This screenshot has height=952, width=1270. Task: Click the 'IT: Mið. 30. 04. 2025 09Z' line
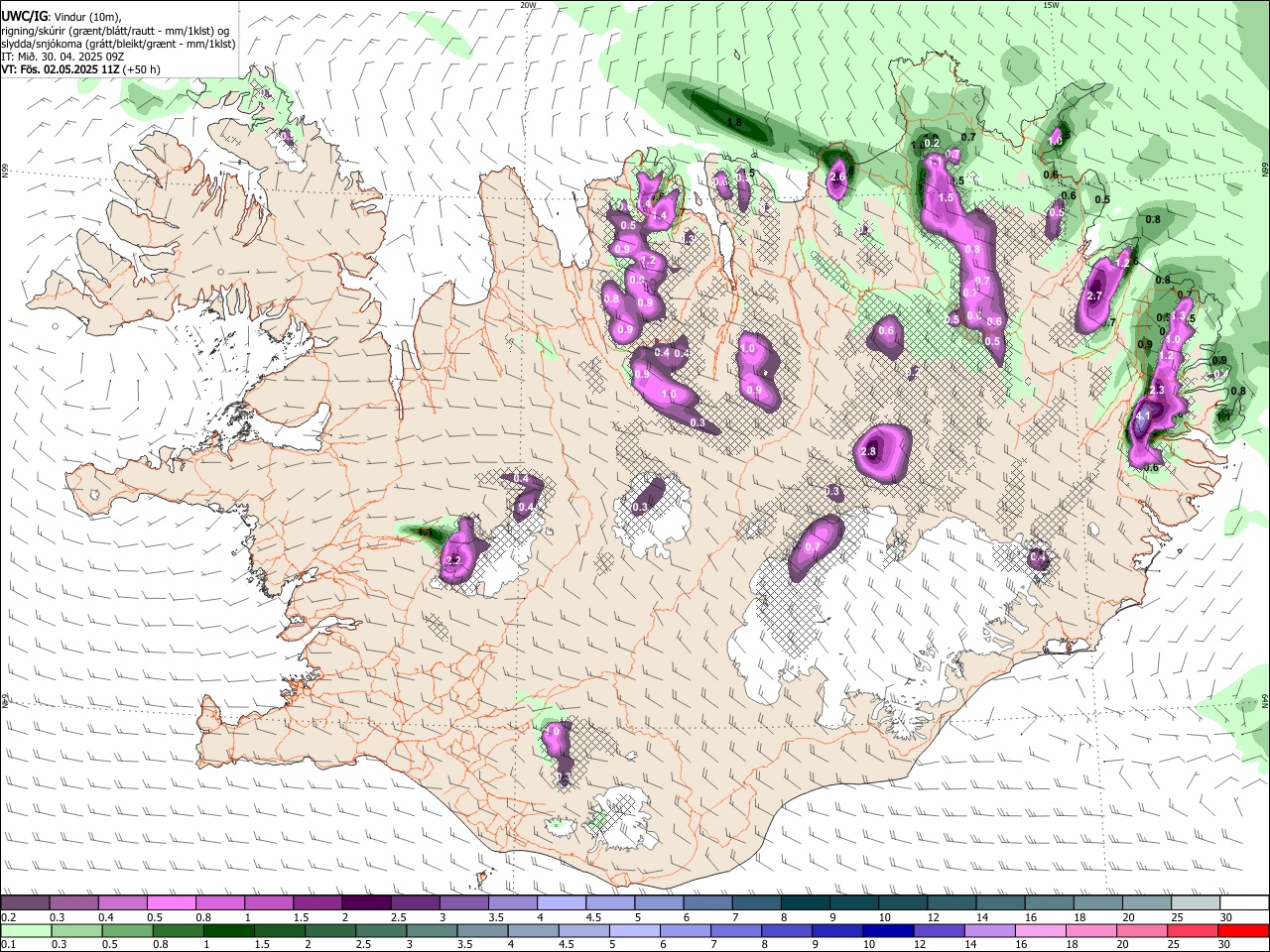(62, 57)
